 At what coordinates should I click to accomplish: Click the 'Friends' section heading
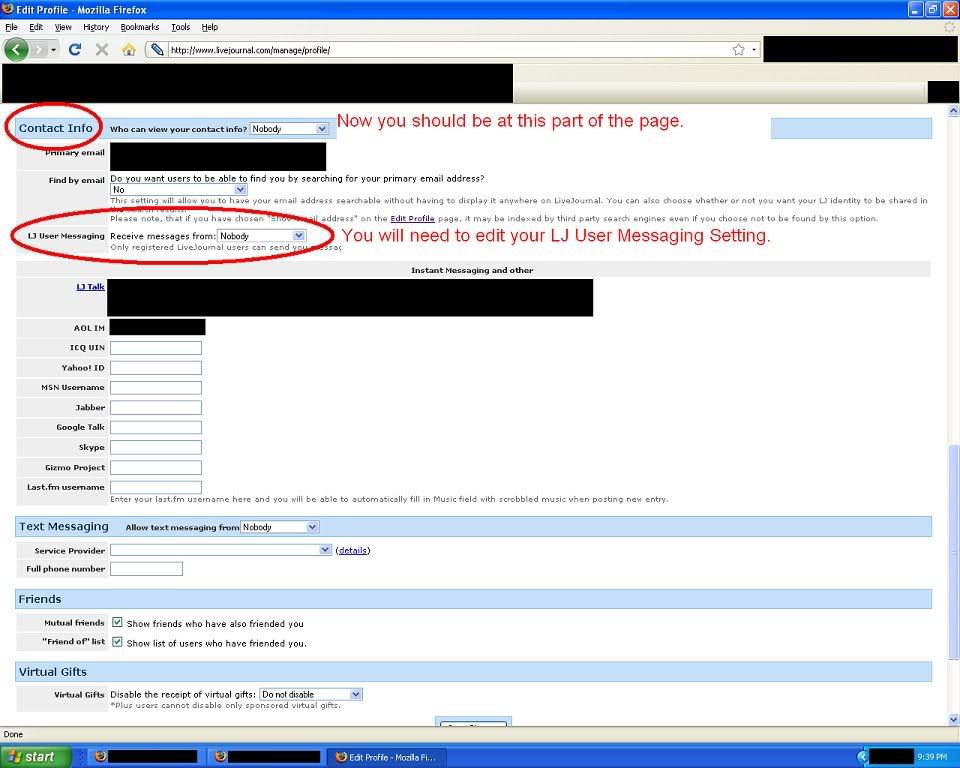point(40,599)
